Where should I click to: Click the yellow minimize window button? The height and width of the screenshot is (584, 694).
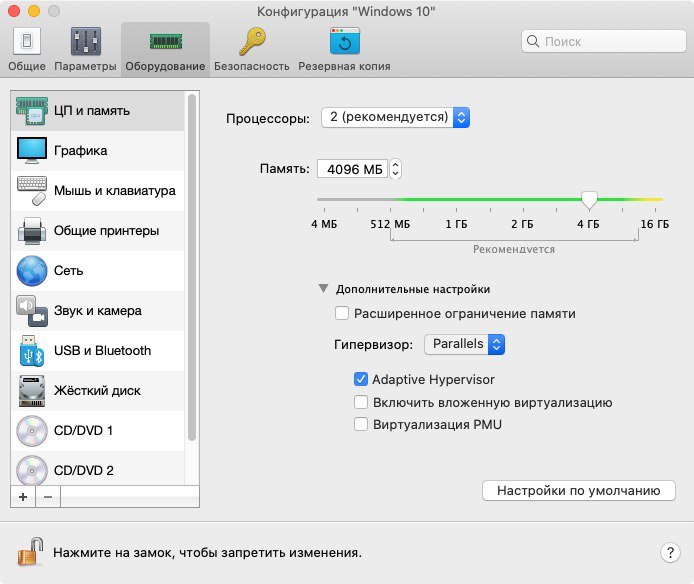coord(34,11)
